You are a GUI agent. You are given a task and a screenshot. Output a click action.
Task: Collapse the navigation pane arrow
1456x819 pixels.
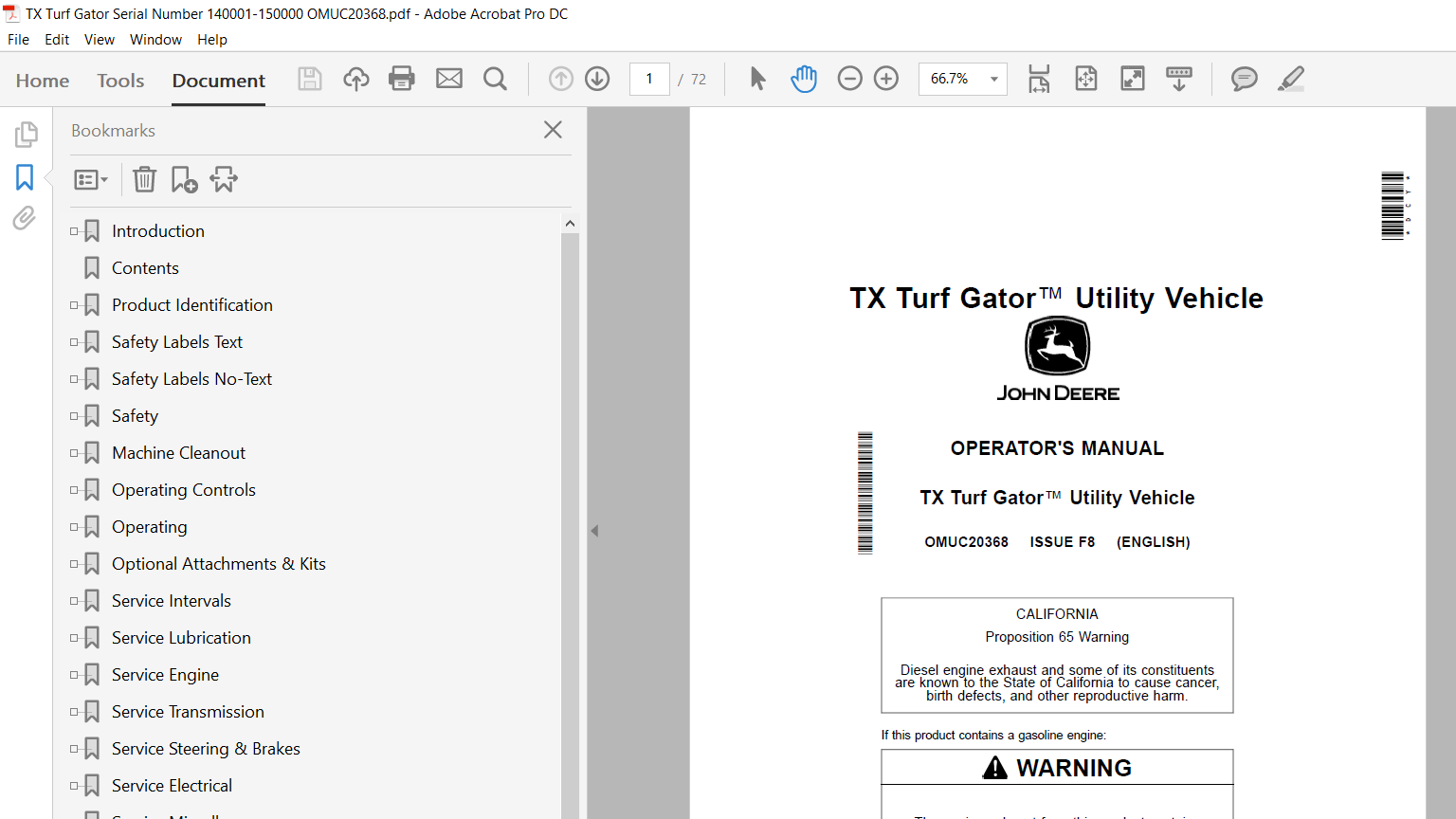(x=594, y=531)
